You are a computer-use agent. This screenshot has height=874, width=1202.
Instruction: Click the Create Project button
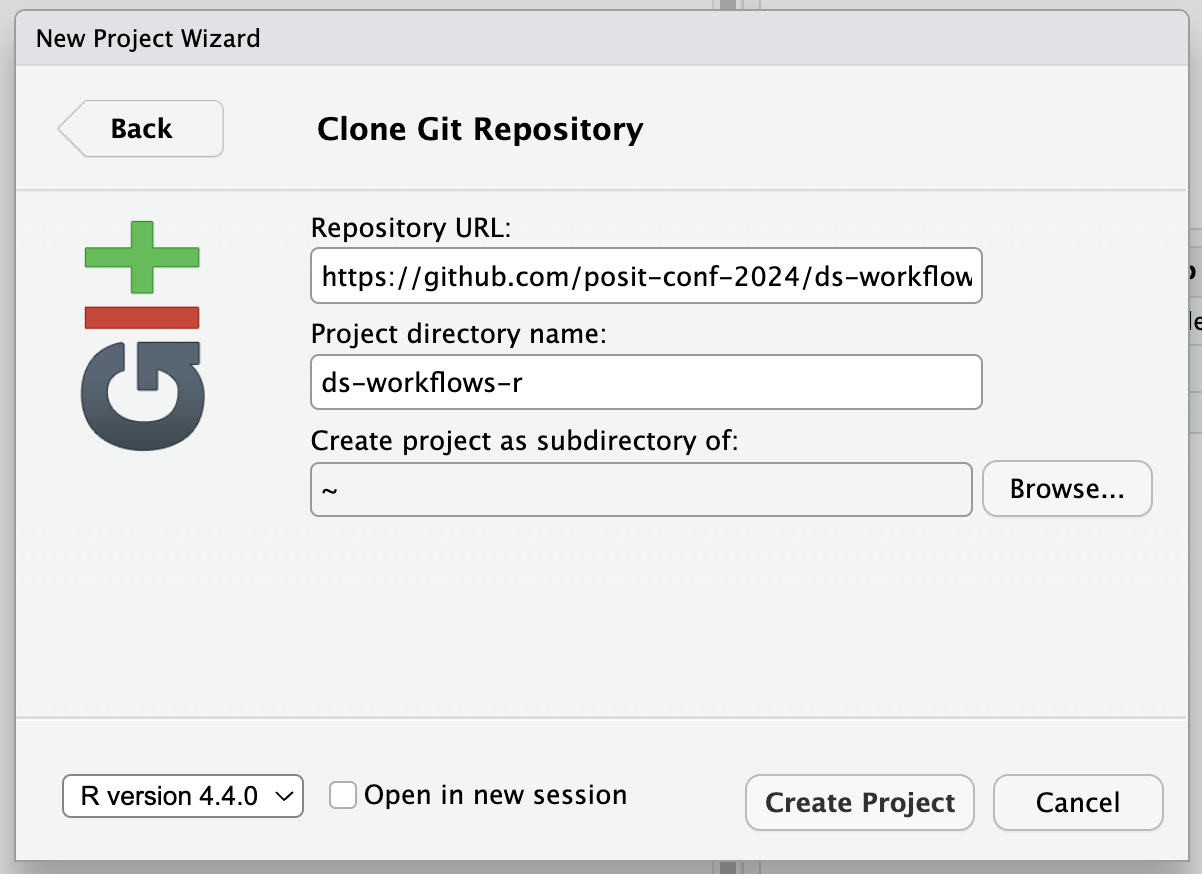(x=859, y=803)
